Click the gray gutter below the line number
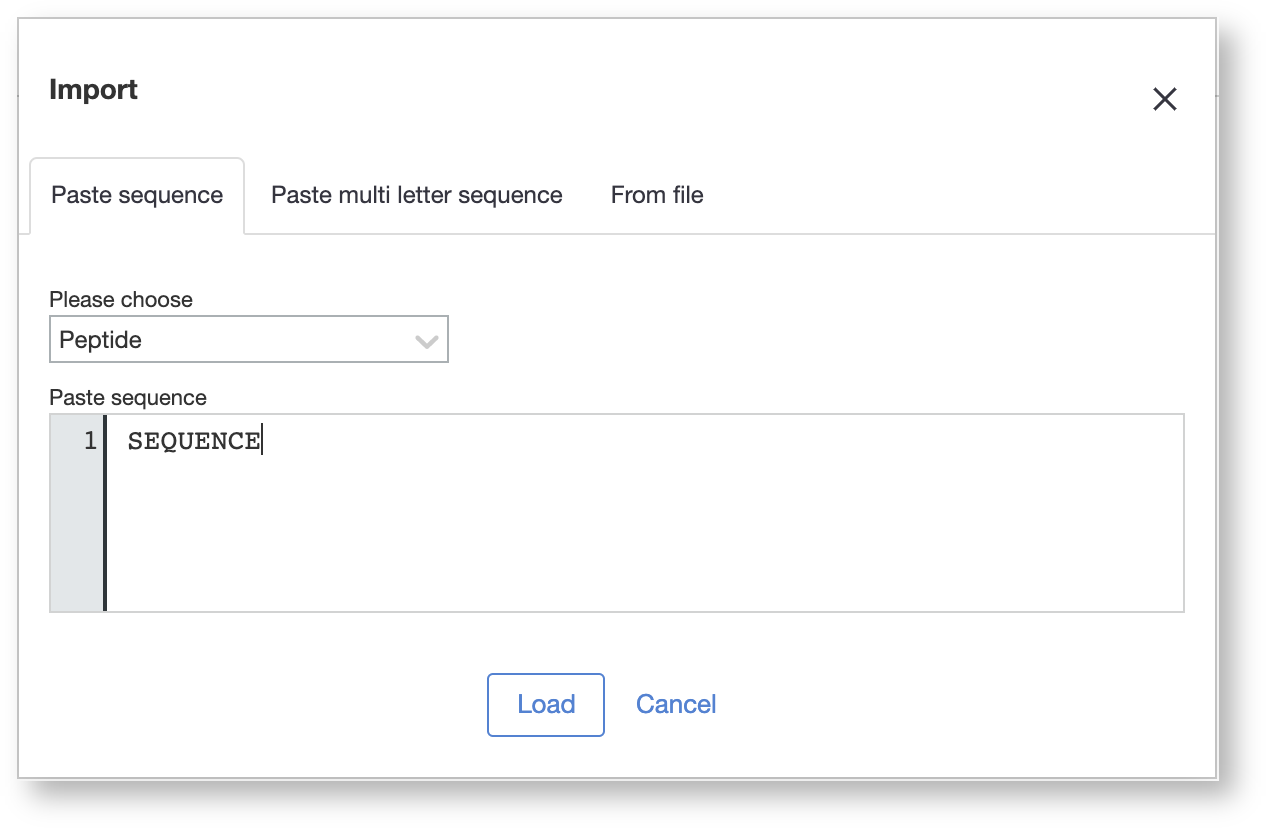This screenshot has width=1267, height=829. pos(76,540)
